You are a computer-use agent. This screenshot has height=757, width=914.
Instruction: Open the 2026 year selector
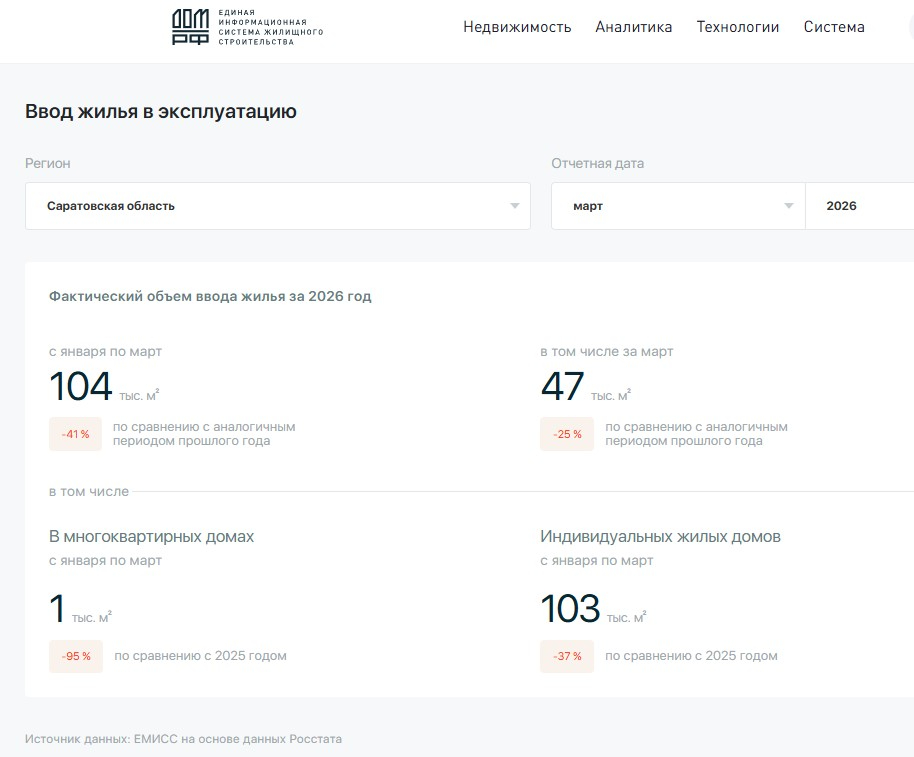pyautogui.click(x=858, y=206)
